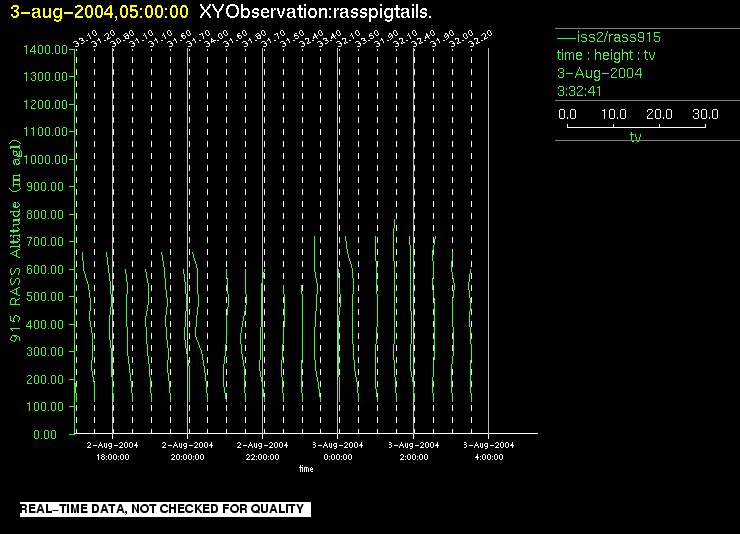This screenshot has width=740, height=534.
Task: Click the y-axis label '1100.00'
Action: tap(45, 132)
